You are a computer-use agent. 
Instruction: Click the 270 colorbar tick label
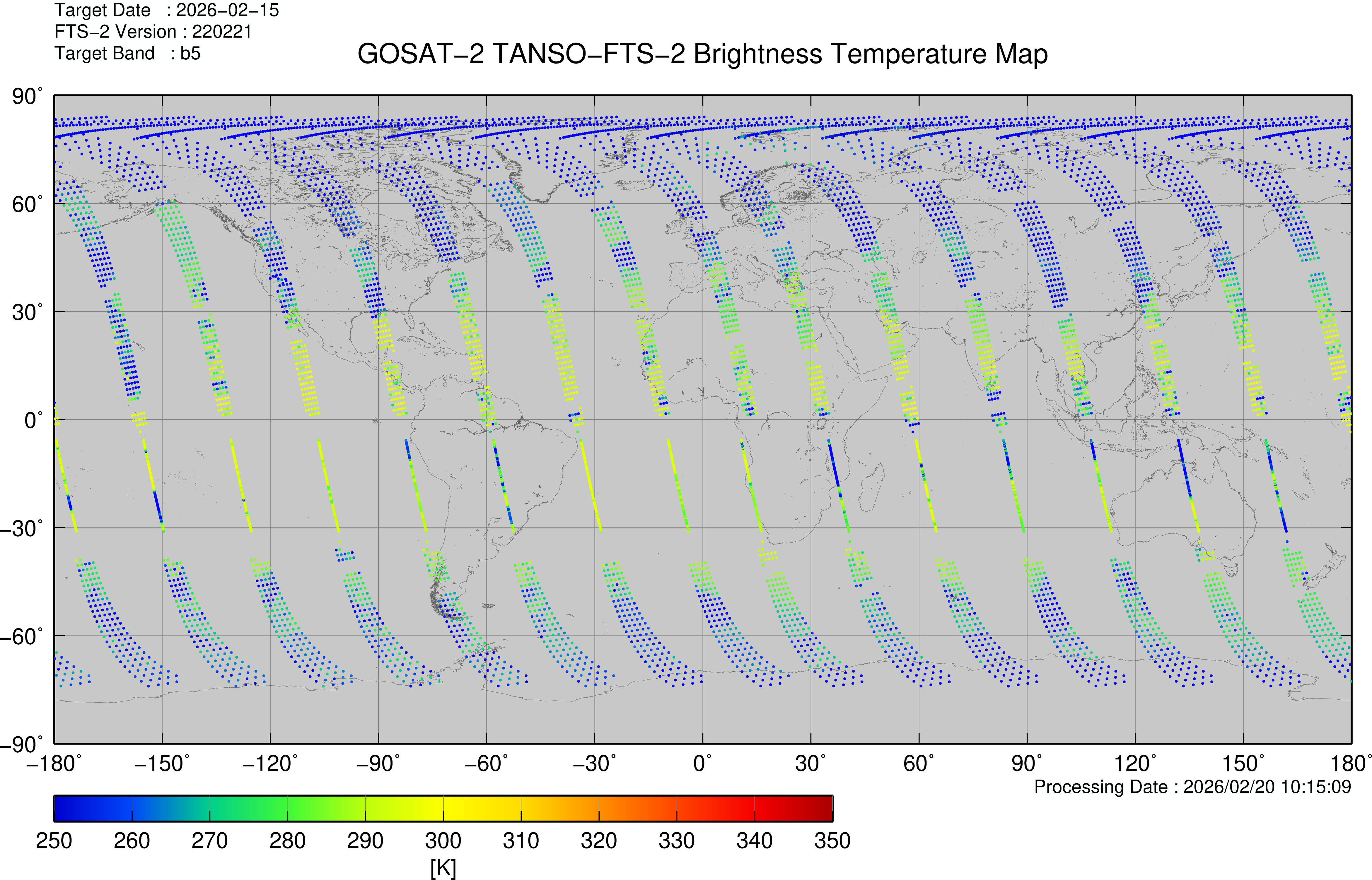coord(209,840)
